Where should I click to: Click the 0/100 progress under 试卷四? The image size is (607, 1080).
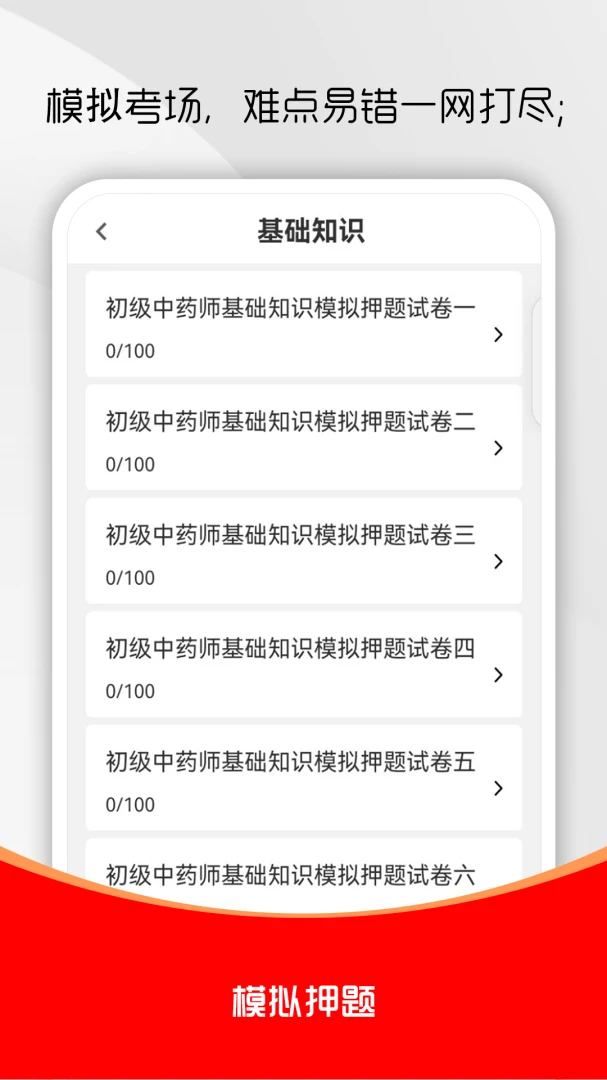point(130,692)
